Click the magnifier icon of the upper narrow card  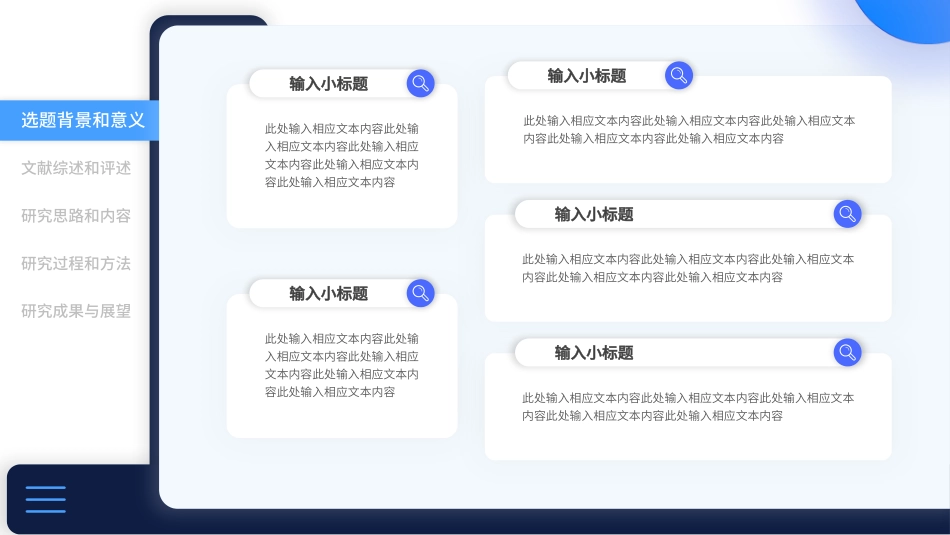[x=420, y=84]
